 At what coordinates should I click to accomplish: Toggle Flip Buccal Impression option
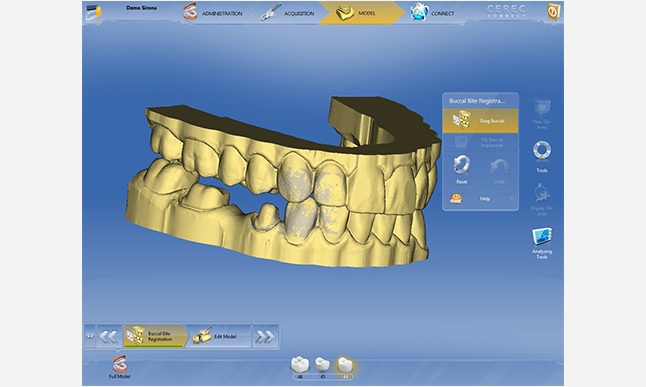click(x=480, y=143)
